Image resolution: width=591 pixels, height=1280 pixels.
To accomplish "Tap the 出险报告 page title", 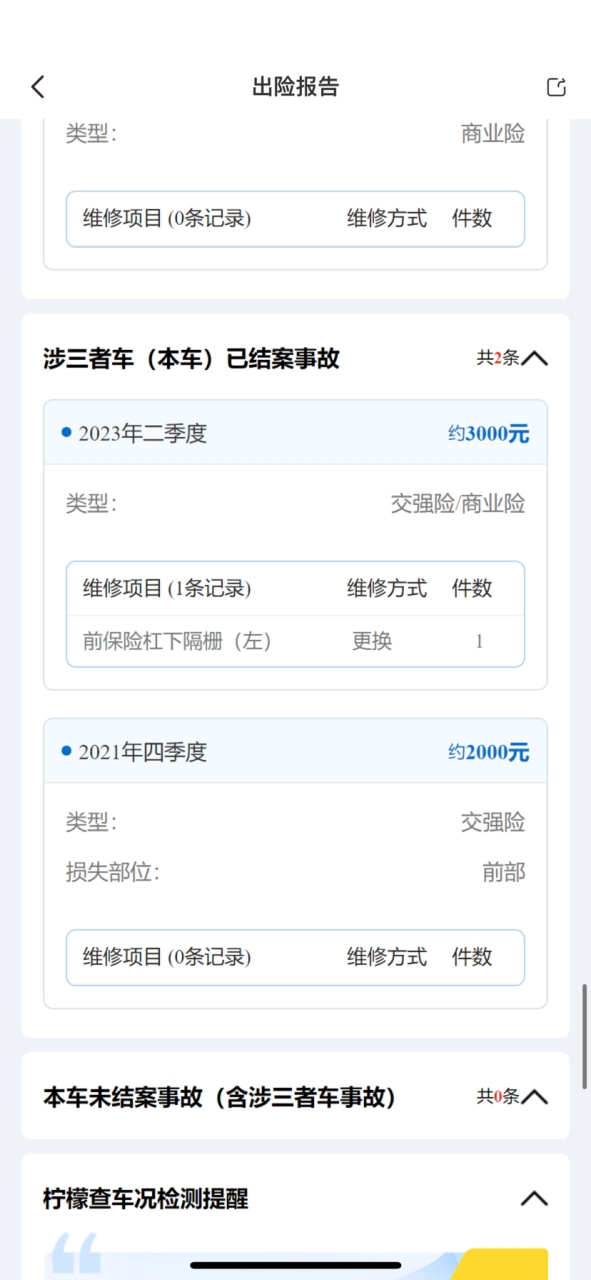I will click(x=295, y=87).
